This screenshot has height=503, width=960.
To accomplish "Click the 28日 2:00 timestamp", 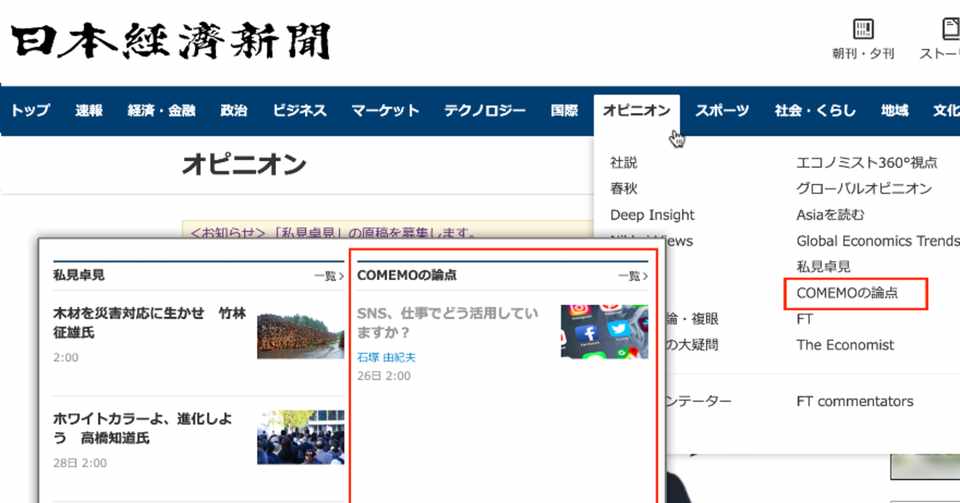I will [80, 463].
